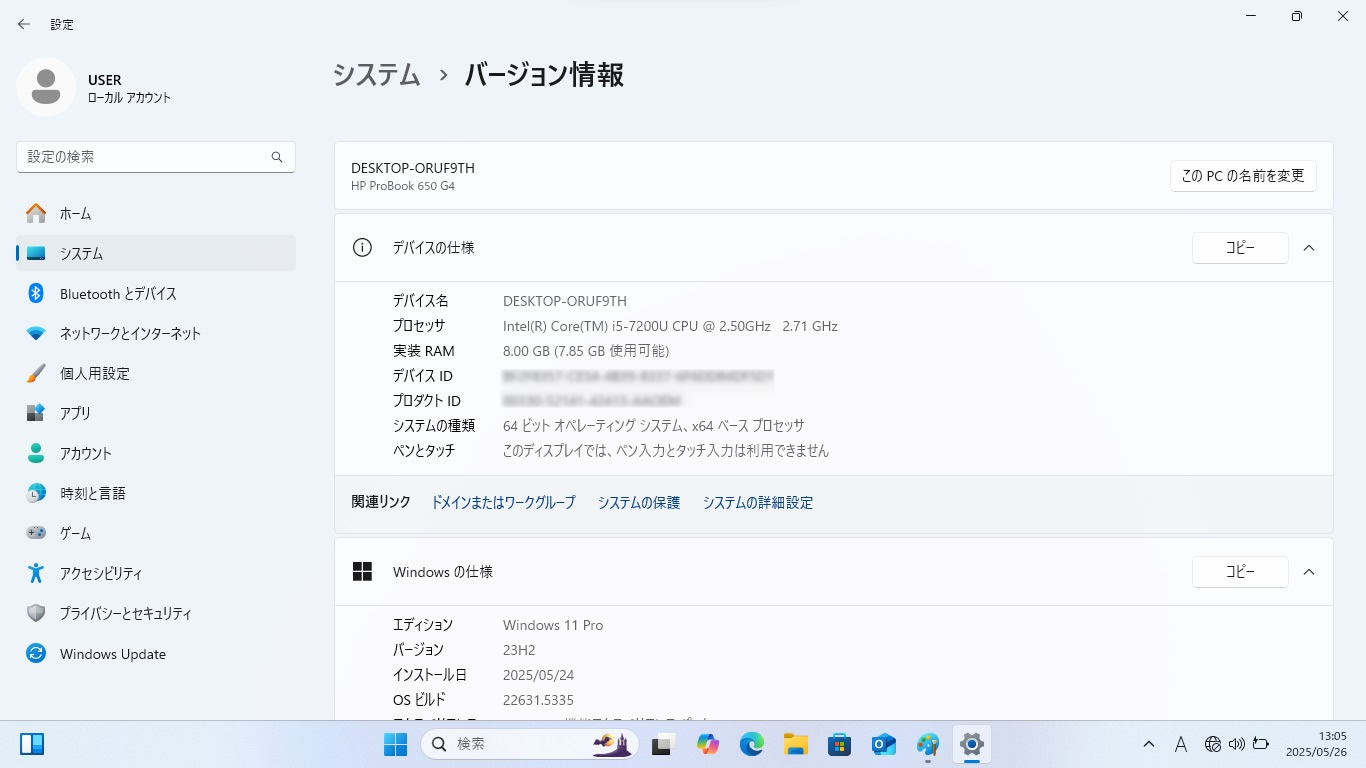This screenshot has width=1366, height=768.
Task: Open Microsoft Store from the taskbar
Action: point(840,744)
